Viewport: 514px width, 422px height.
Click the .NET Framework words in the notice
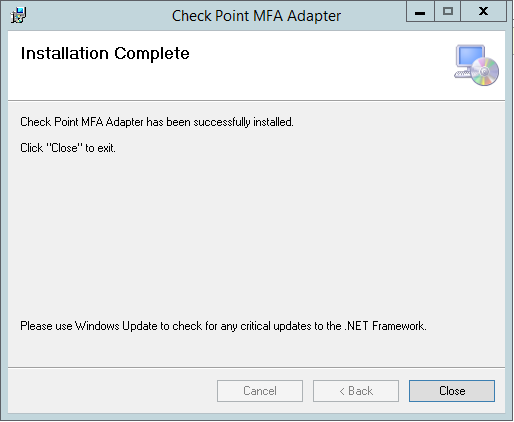tap(386, 326)
